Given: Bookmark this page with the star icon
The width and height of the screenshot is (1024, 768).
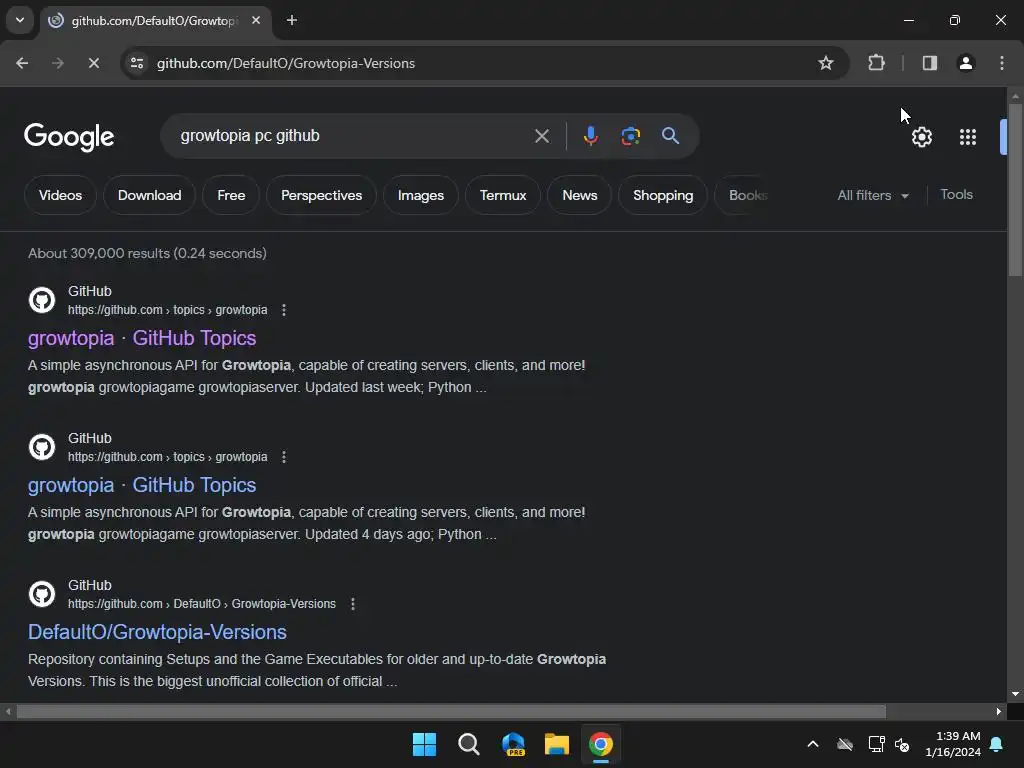Looking at the screenshot, I should tap(825, 63).
